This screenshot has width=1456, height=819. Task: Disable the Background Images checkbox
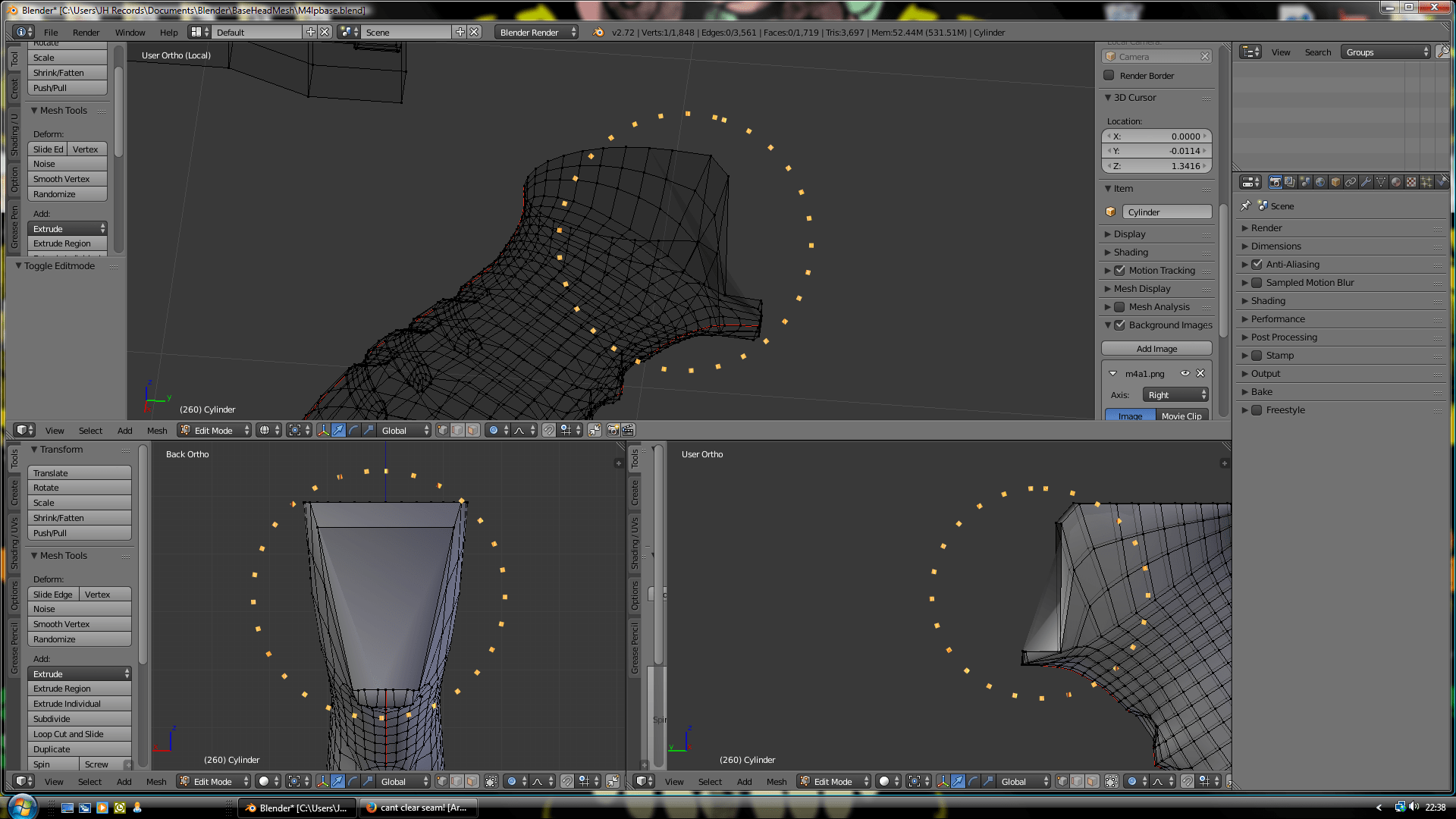[x=1120, y=325]
